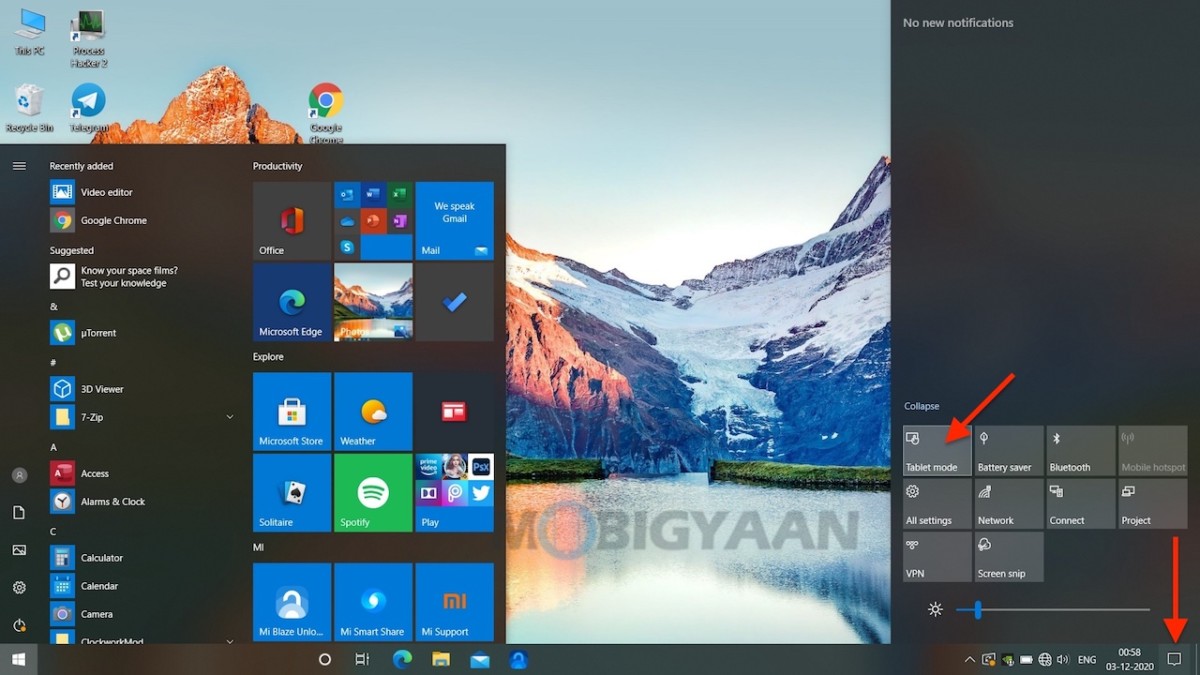Screen dimensions: 1200x675
Task: Open the Start menu
Action: pyautogui.click(x=18, y=659)
